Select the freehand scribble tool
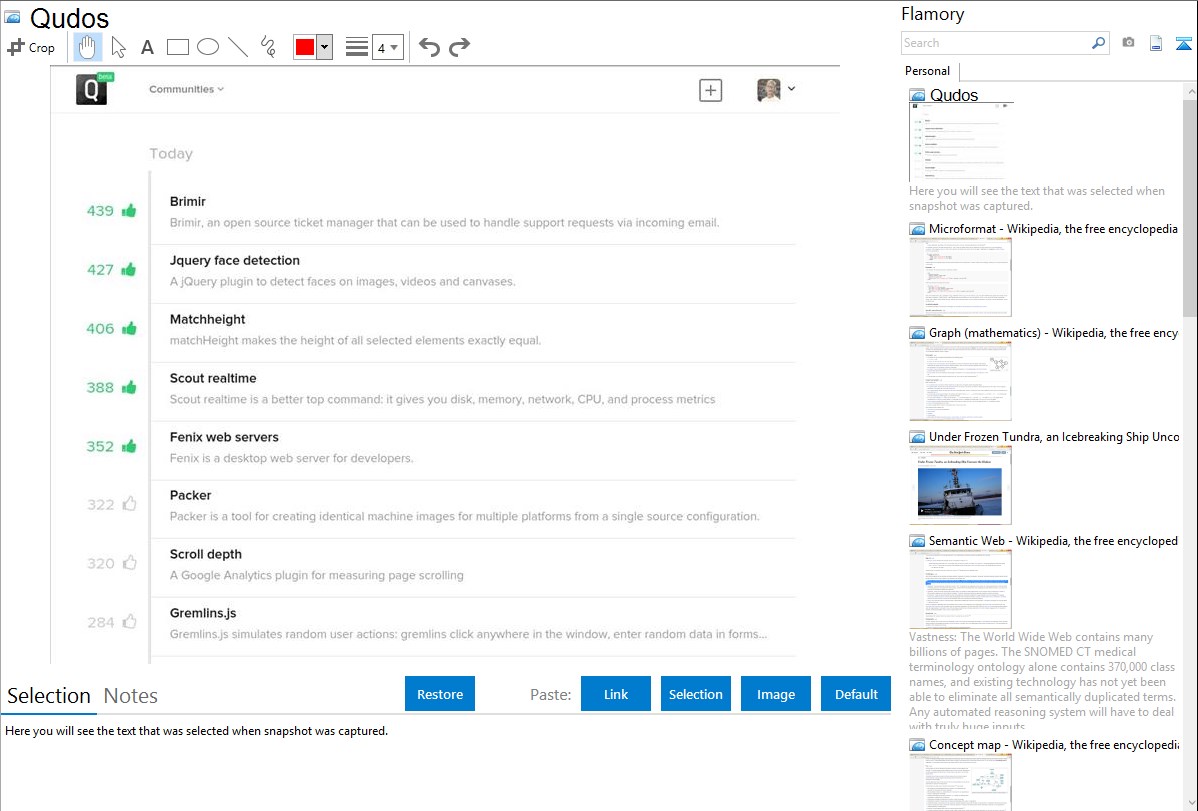This screenshot has width=1198, height=811. click(268, 47)
